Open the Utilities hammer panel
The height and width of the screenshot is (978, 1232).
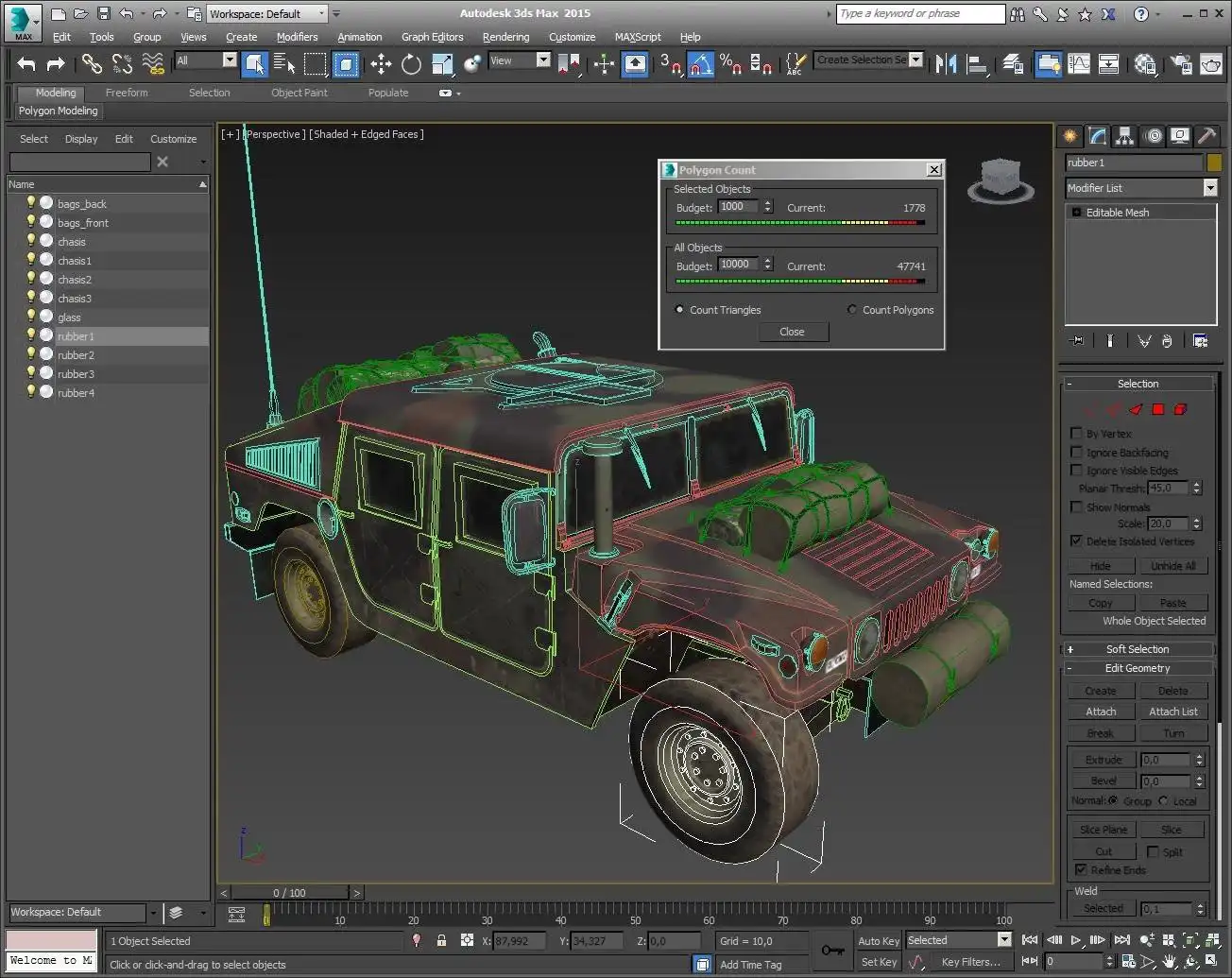pos(1206,136)
